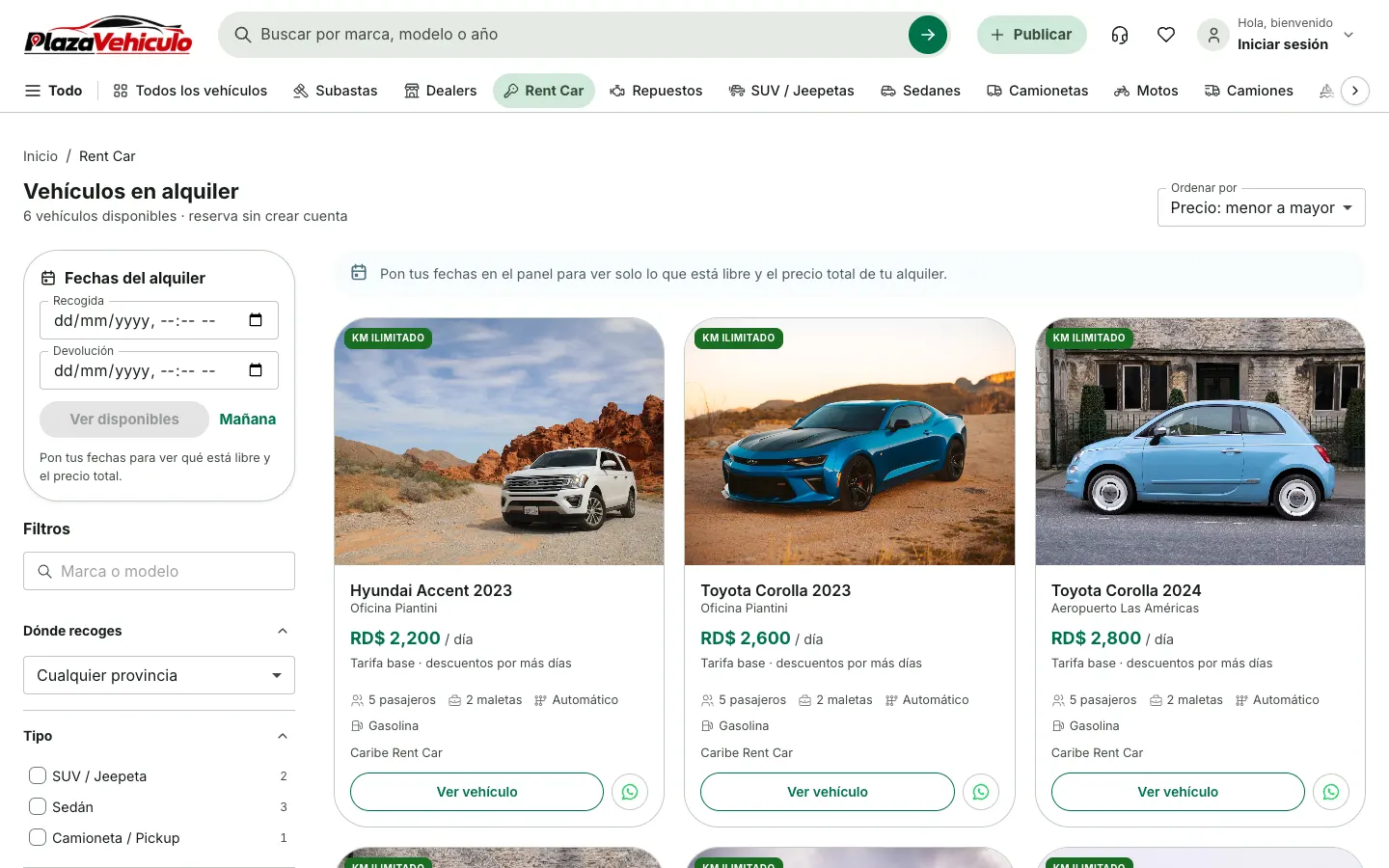Click the Publicar button

click(1031, 35)
